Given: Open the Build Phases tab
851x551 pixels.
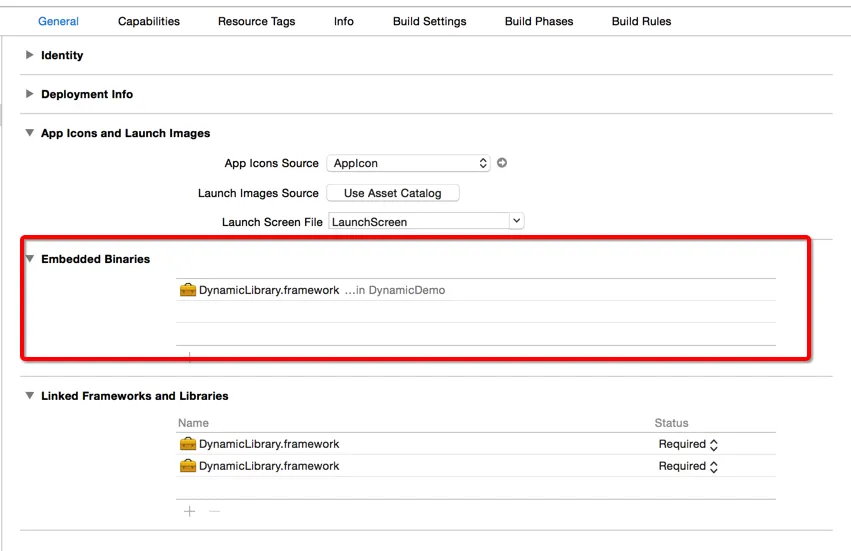Looking at the screenshot, I should click(x=539, y=21).
